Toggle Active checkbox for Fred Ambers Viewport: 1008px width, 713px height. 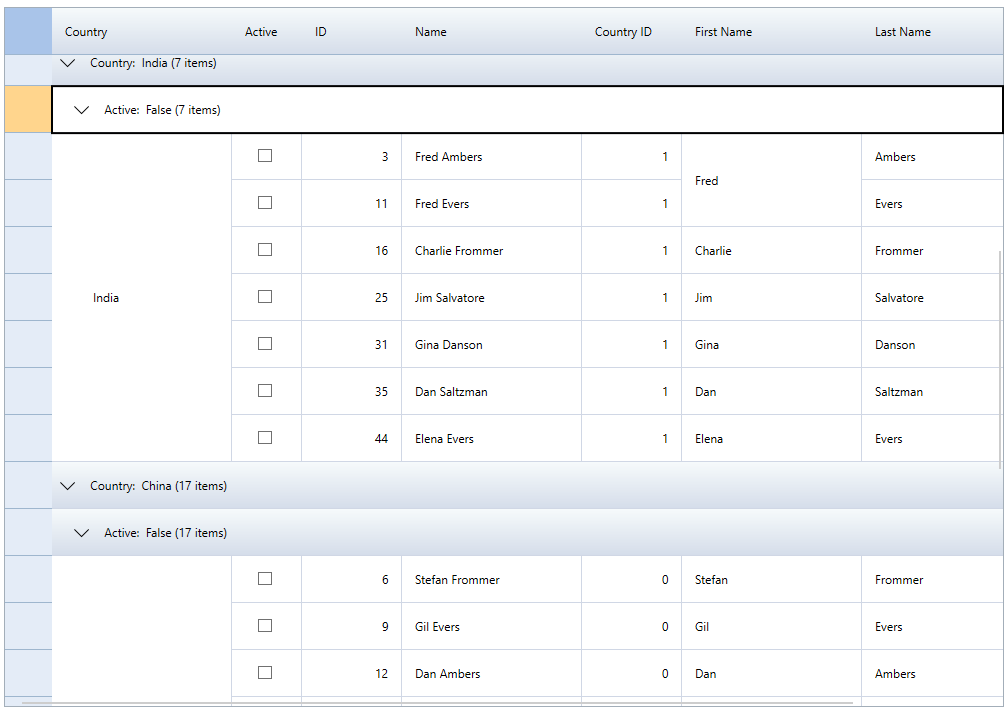(x=265, y=156)
